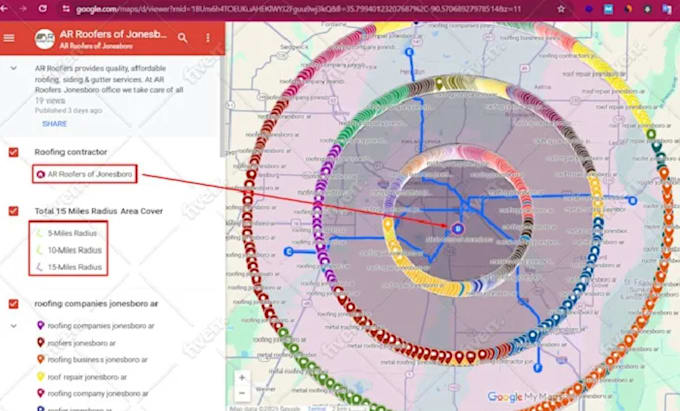Viewport: 680px width, 411px height.
Task: Click the purple pin for roofing companies jonesboro ar
Action: (x=40, y=325)
